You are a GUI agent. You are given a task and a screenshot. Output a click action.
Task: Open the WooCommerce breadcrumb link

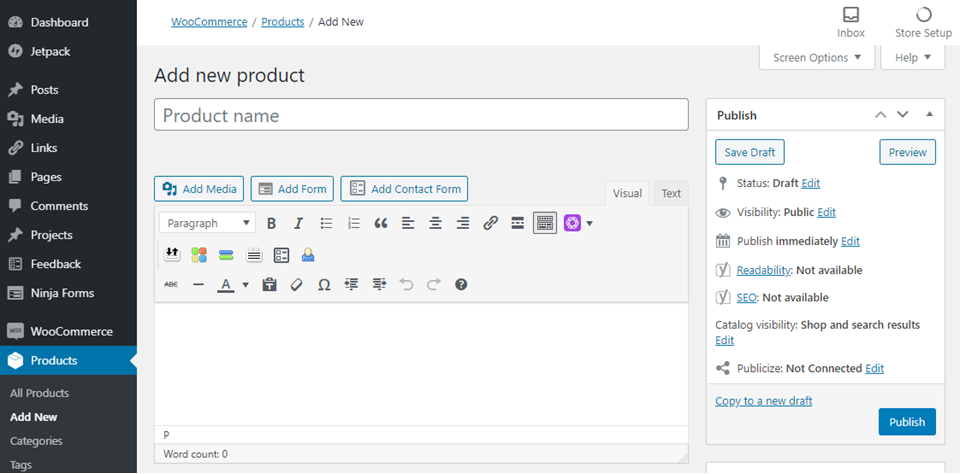coord(209,22)
